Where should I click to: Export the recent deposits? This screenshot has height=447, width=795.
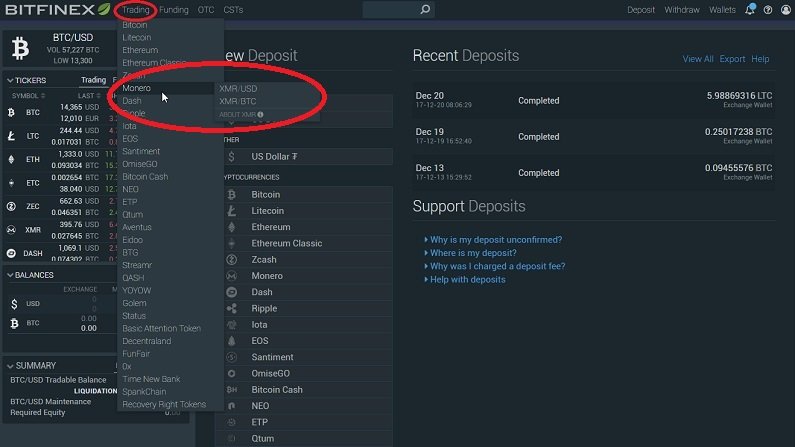(732, 59)
